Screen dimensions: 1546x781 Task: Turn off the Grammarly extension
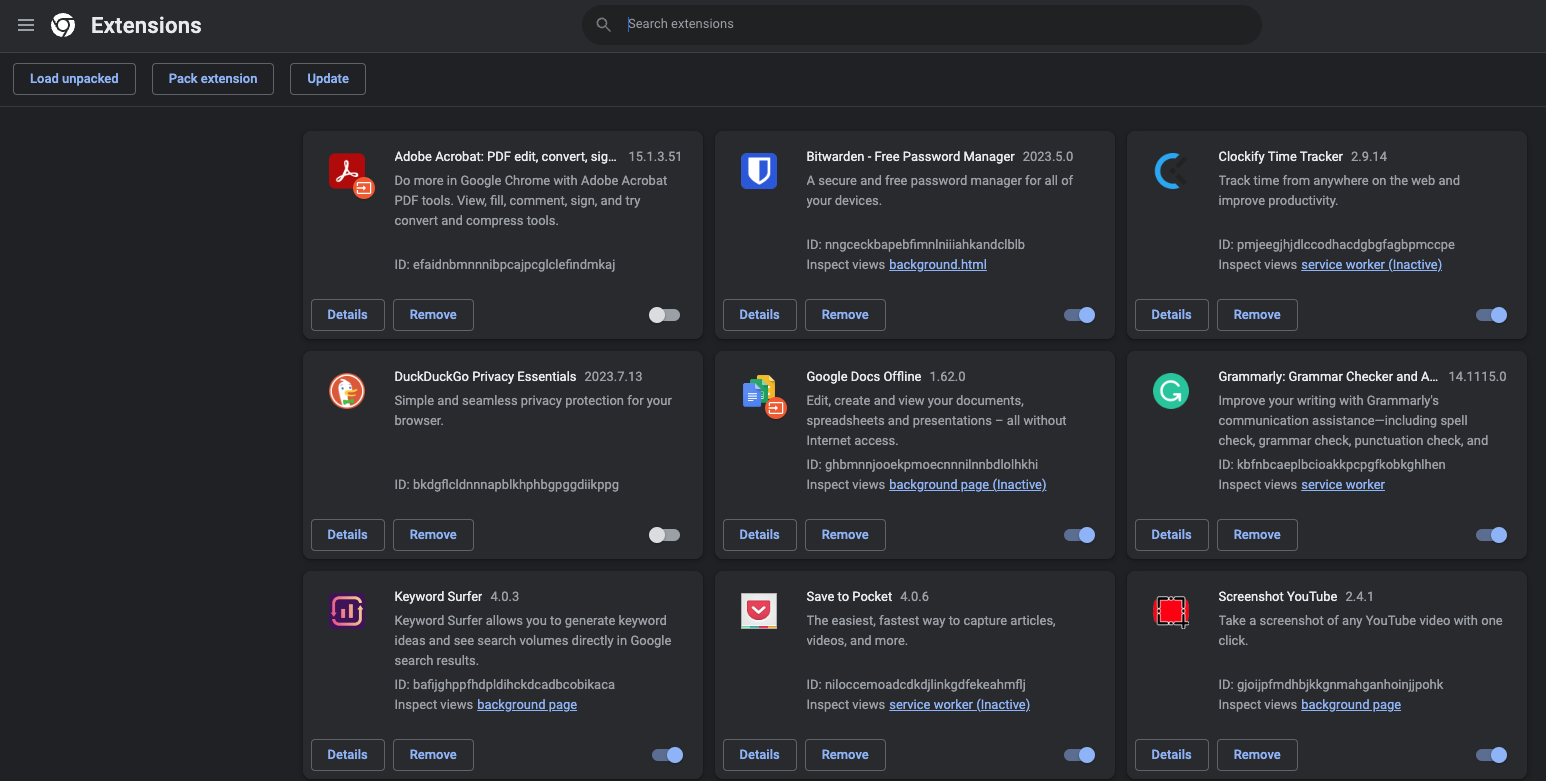1492,535
